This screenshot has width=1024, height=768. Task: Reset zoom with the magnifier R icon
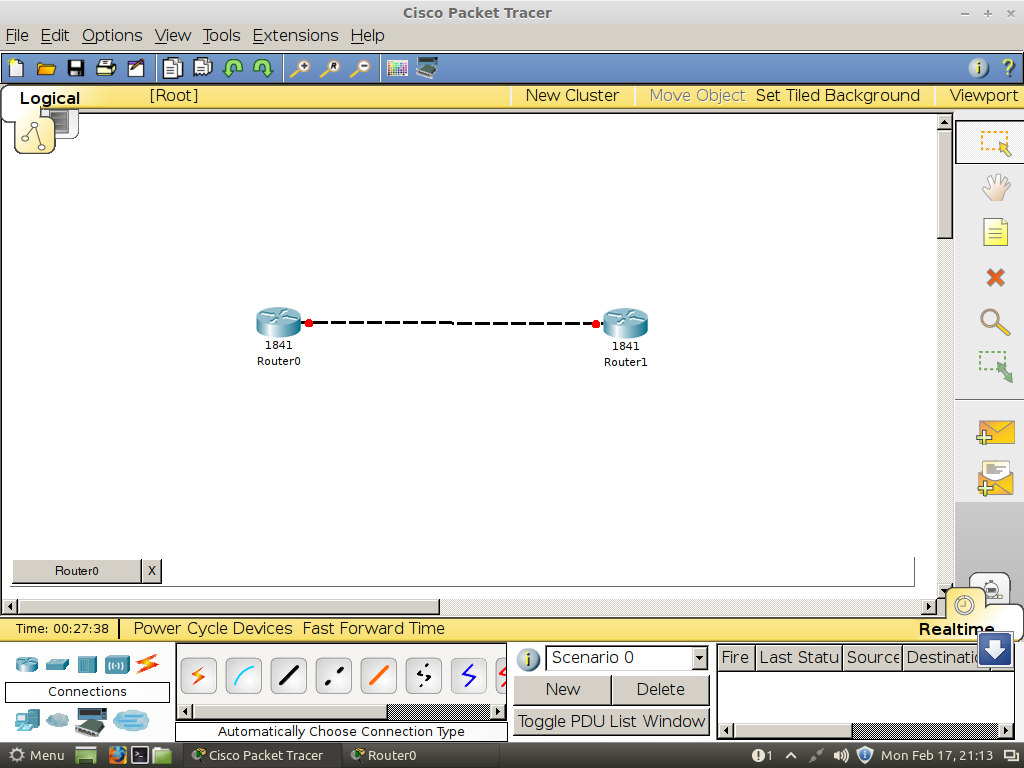pos(330,68)
